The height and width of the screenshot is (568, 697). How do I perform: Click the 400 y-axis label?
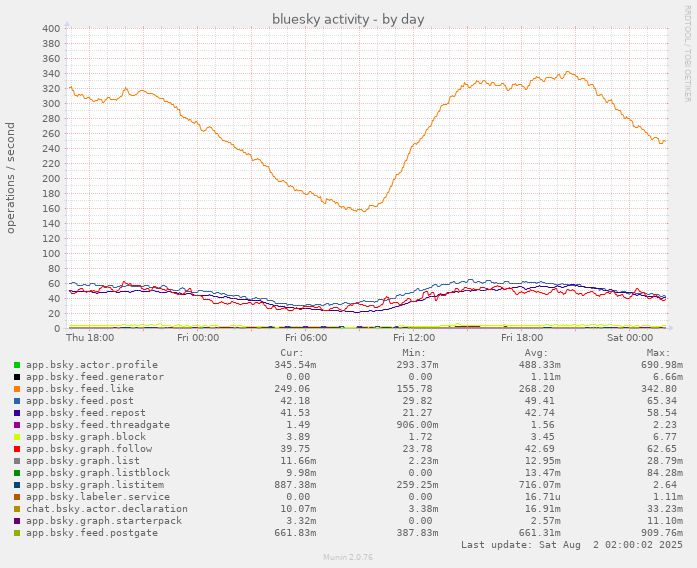click(51, 29)
